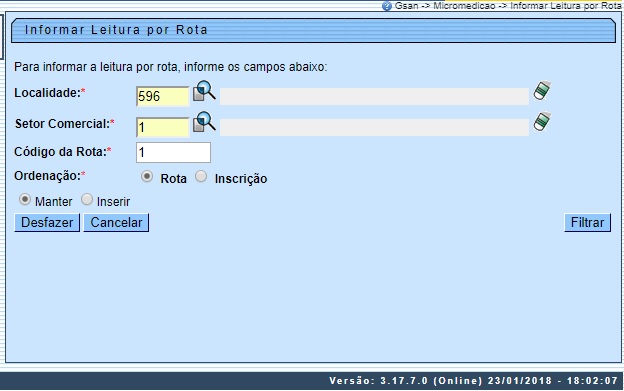
Task: Click the Filtrar button
Action: 587,222
